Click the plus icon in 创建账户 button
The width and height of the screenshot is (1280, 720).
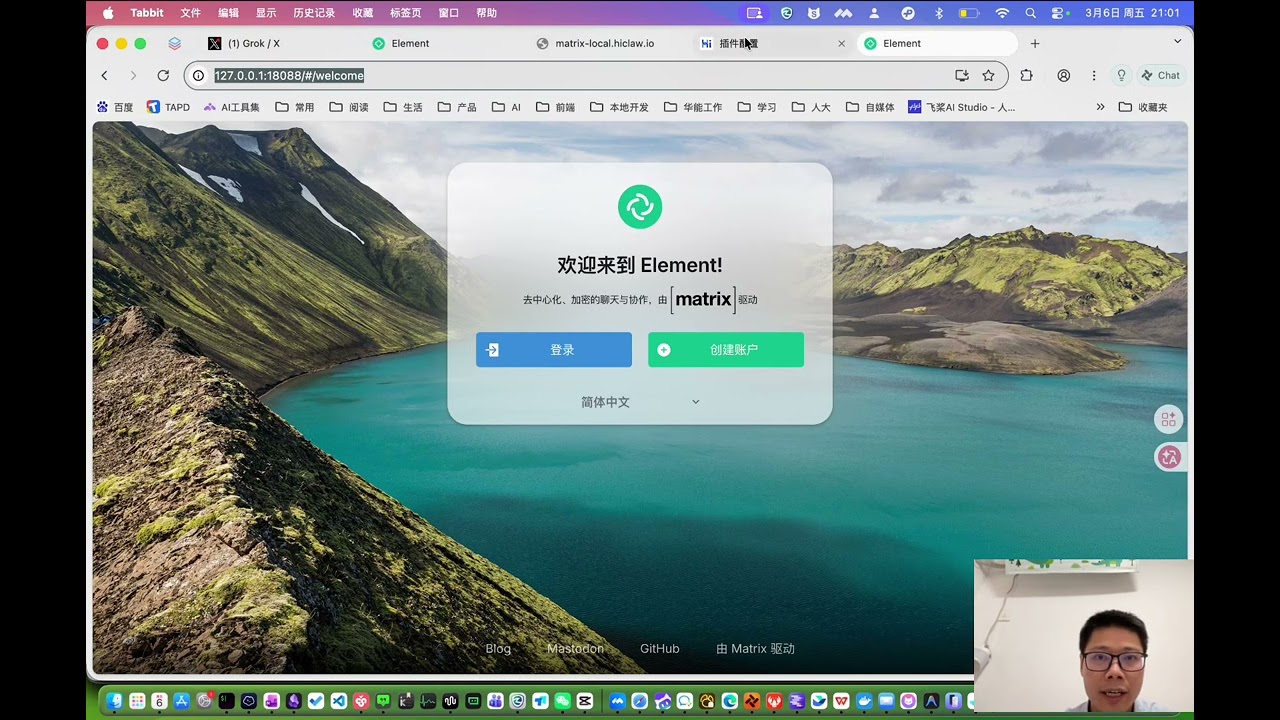click(x=664, y=350)
